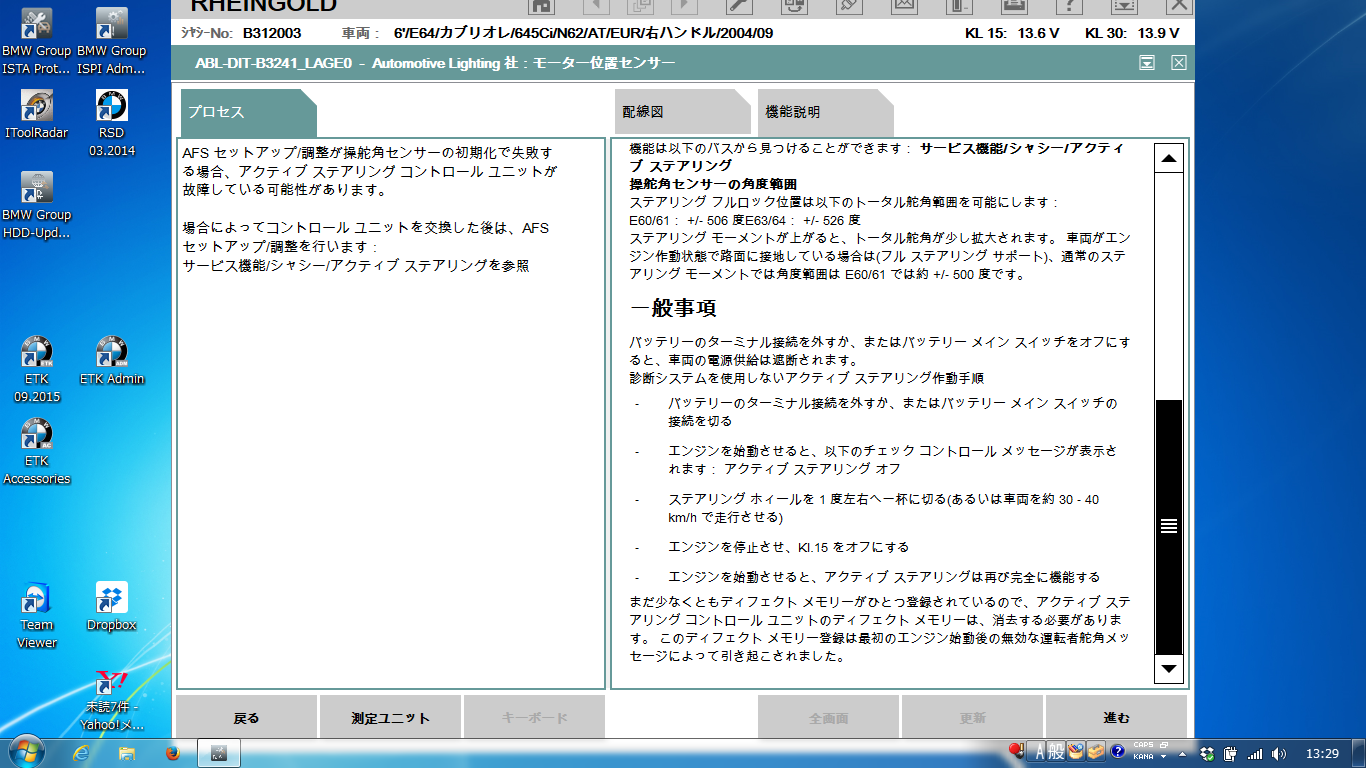Click the 更新 button
Image resolution: width=1366 pixels, height=768 pixels.
tap(973, 718)
